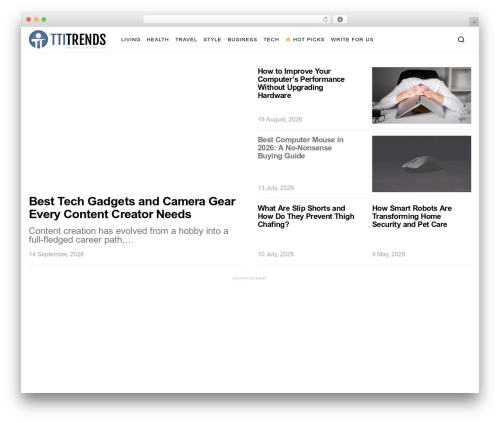This screenshot has height=423, width=500.
Task: Visit the Write For Us page
Action: (x=352, y=39)
